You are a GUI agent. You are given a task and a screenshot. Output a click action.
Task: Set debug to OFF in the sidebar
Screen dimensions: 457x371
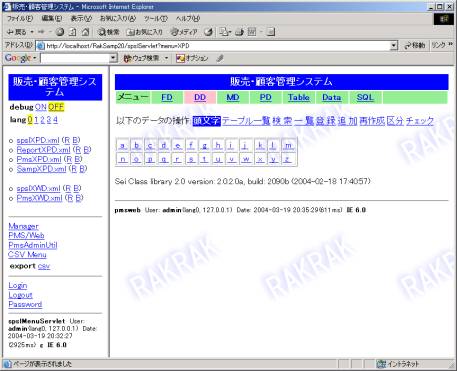[x=56, y=107]
